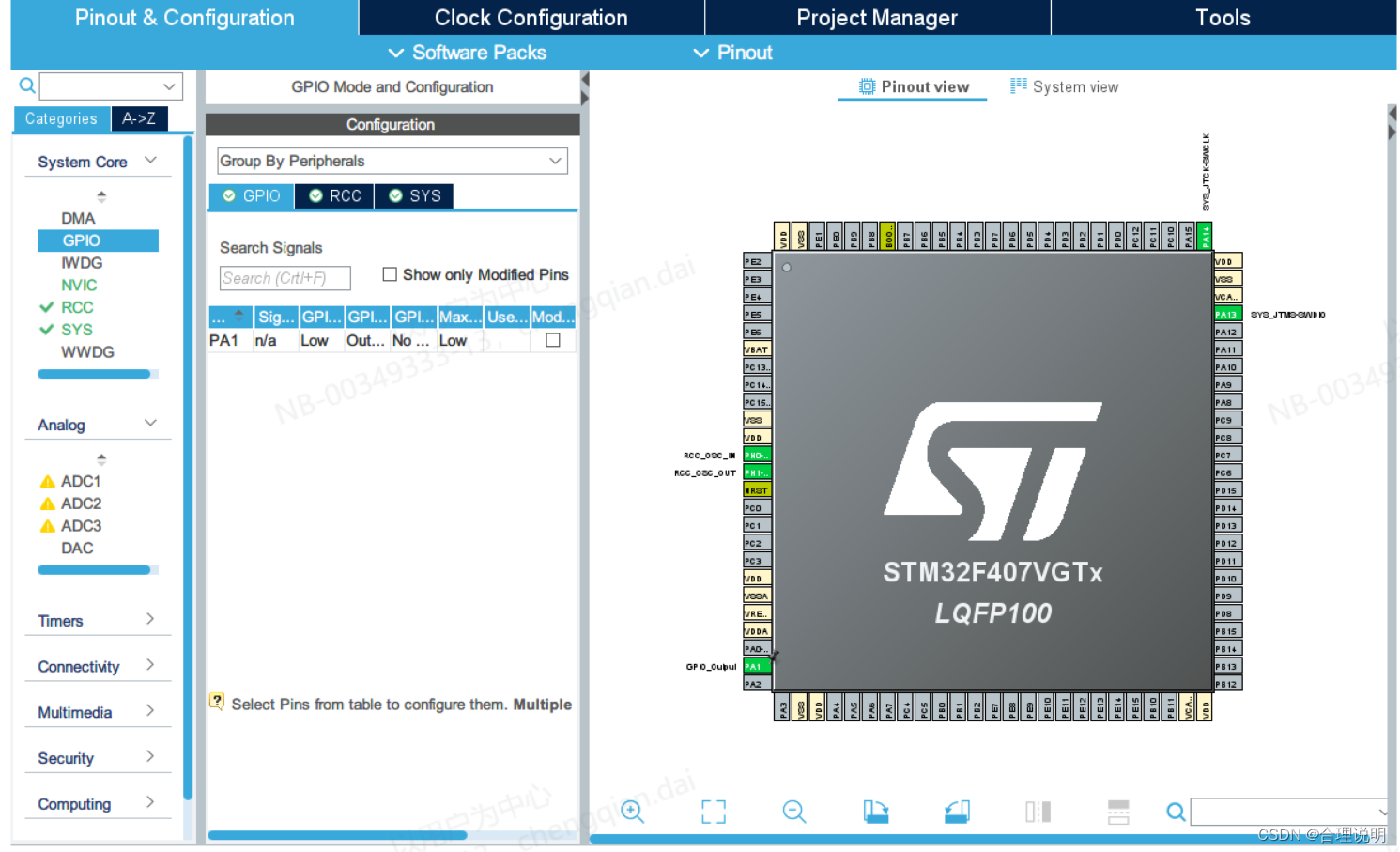This screenshot has height=852, width=1400.
Task: Select the green PA13 pin
Action: [1227, 314]
